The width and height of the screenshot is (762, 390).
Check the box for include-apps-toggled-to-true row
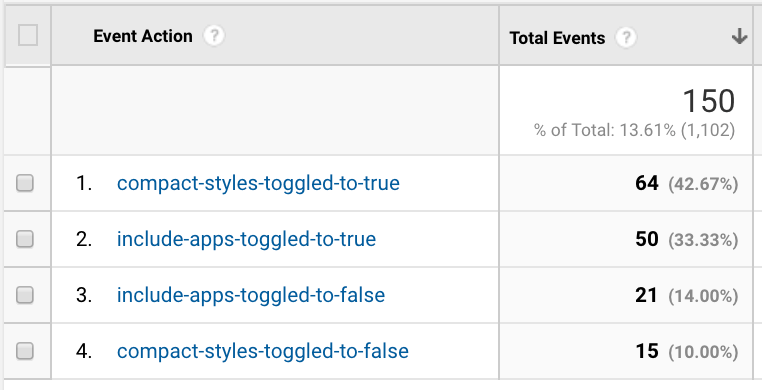(25, 239)
